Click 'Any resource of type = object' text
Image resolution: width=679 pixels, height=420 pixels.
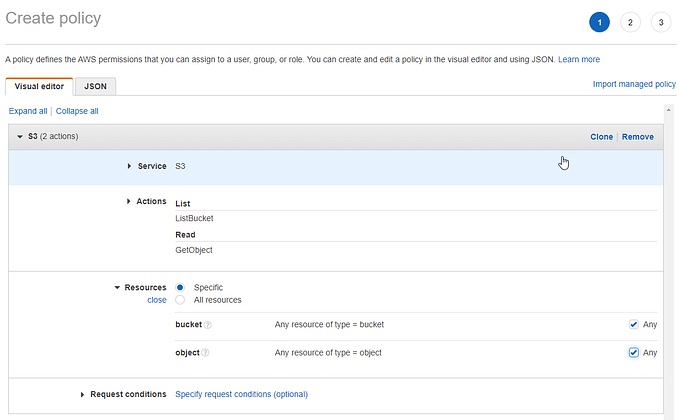(x=328, y=352)
